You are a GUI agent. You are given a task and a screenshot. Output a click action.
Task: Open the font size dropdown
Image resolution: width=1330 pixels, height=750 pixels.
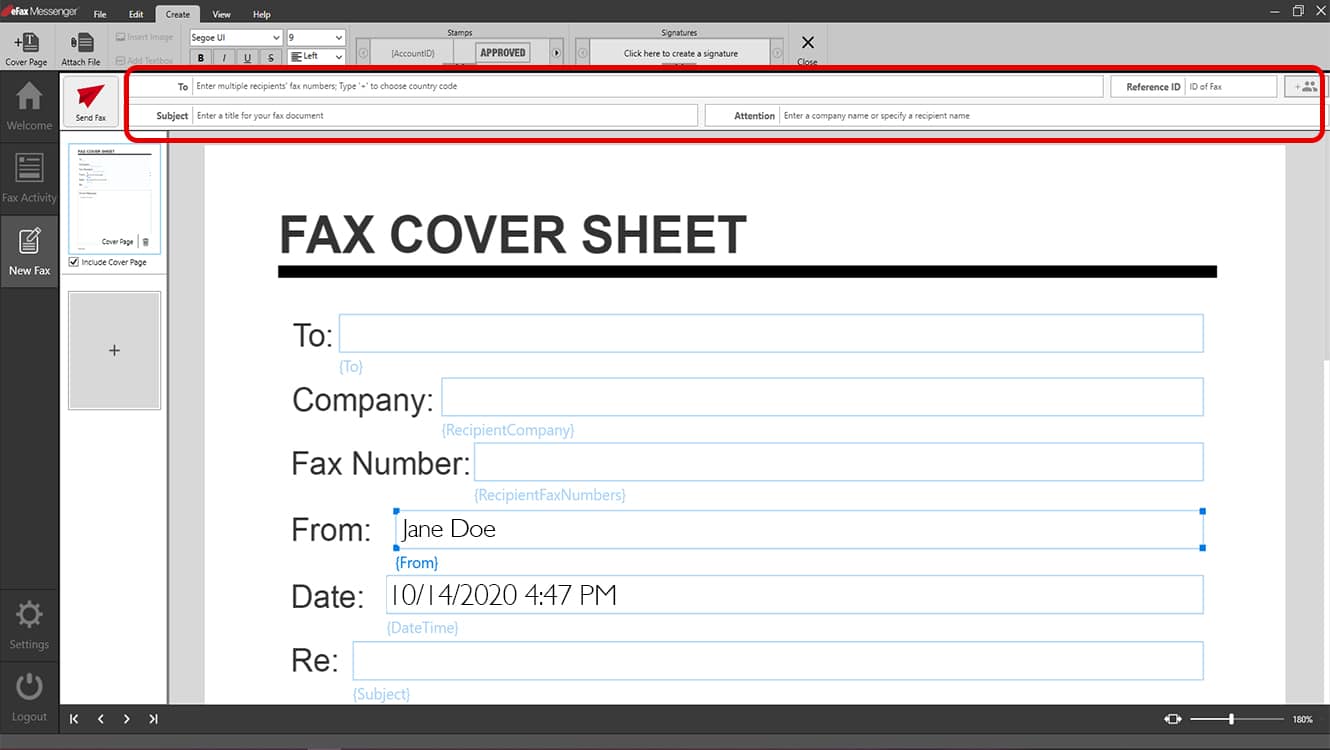(x=316, y=36)
